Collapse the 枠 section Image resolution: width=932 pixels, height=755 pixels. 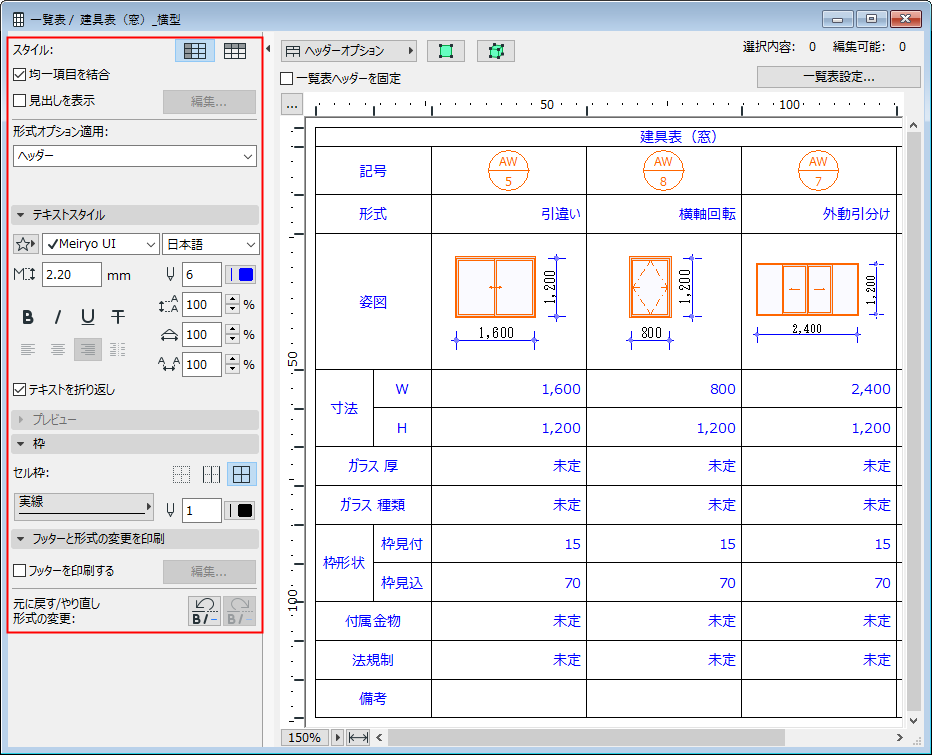click(x=135, y=444)
